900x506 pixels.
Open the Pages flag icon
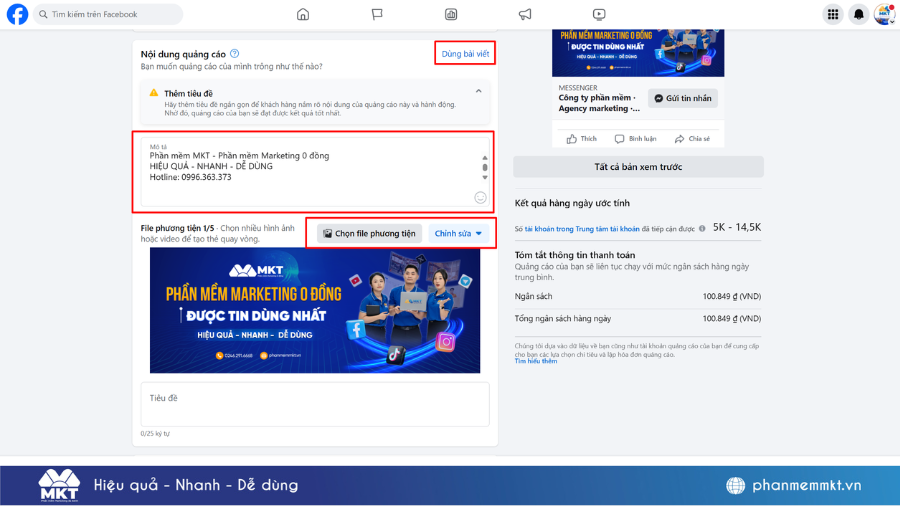[x=377, y=14]
